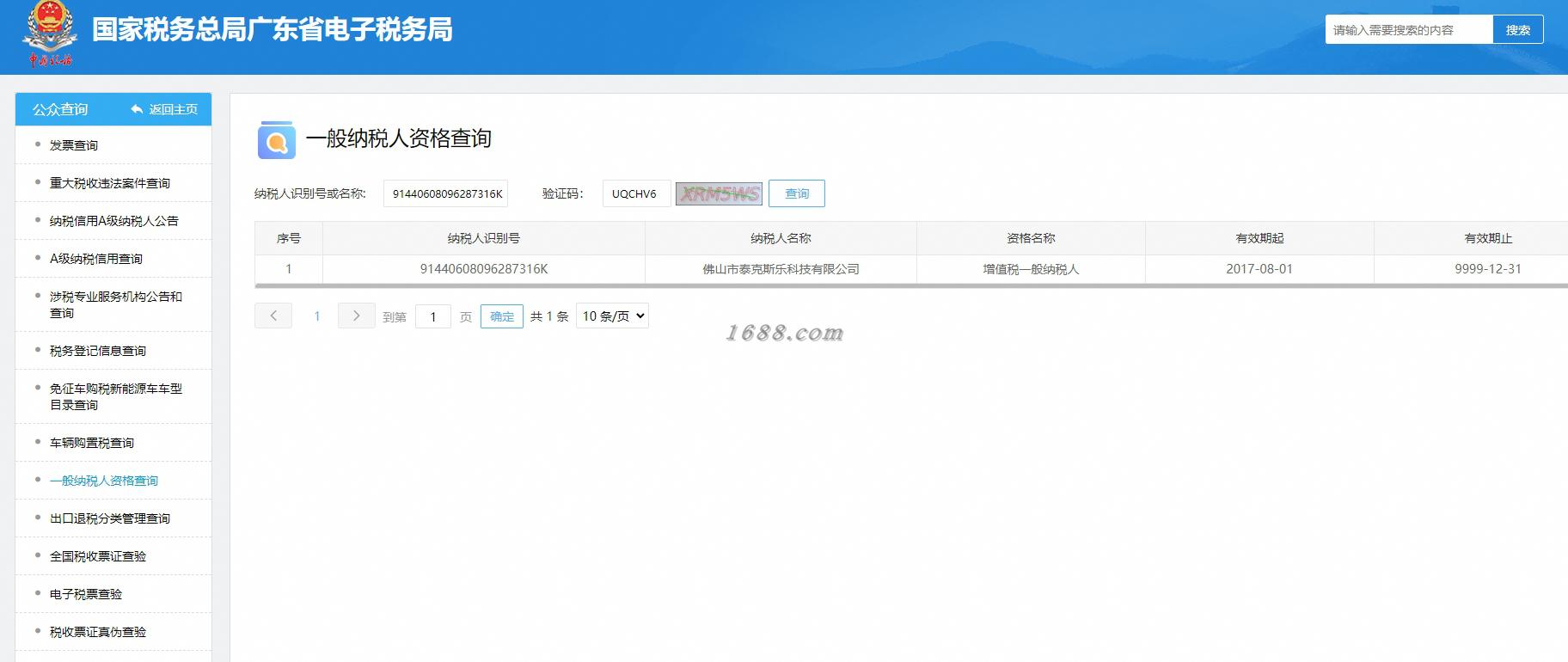Click the 国家税务总局广东省电子税务局 site title
The width and height of the screenshot is (1568, 662).
pyautogui.click(x=273, y=29)
